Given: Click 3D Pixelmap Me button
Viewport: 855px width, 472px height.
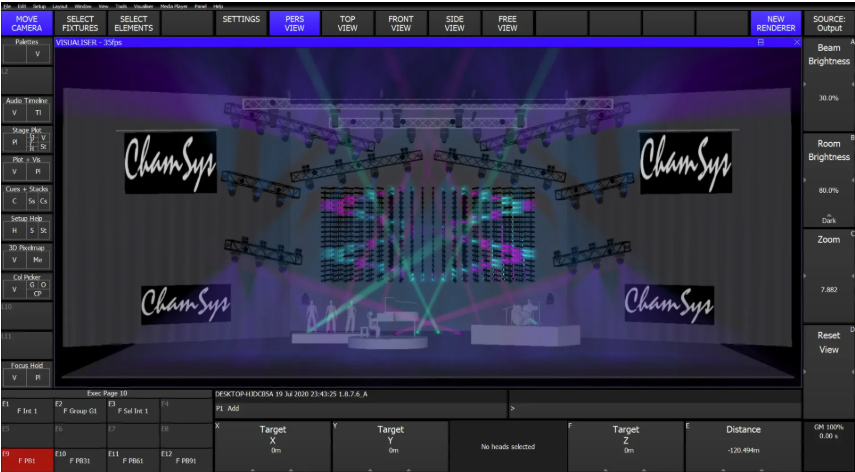Looking at the screenshot, I should click(x=38, y=260).
